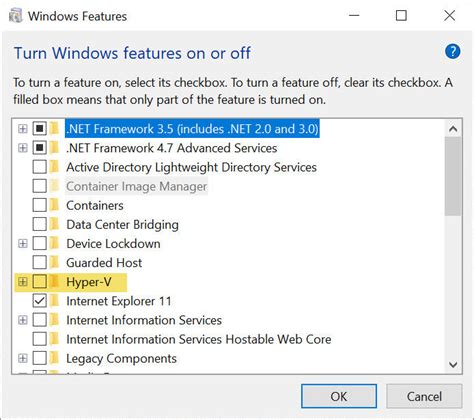
Task: Expand the Hyper-V feature tree
Action: click(x=23, y=282)
